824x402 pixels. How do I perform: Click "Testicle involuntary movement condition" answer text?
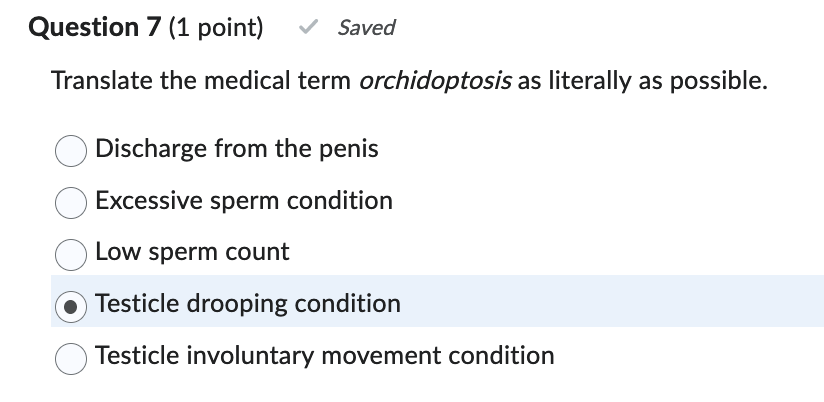(325, 355)
